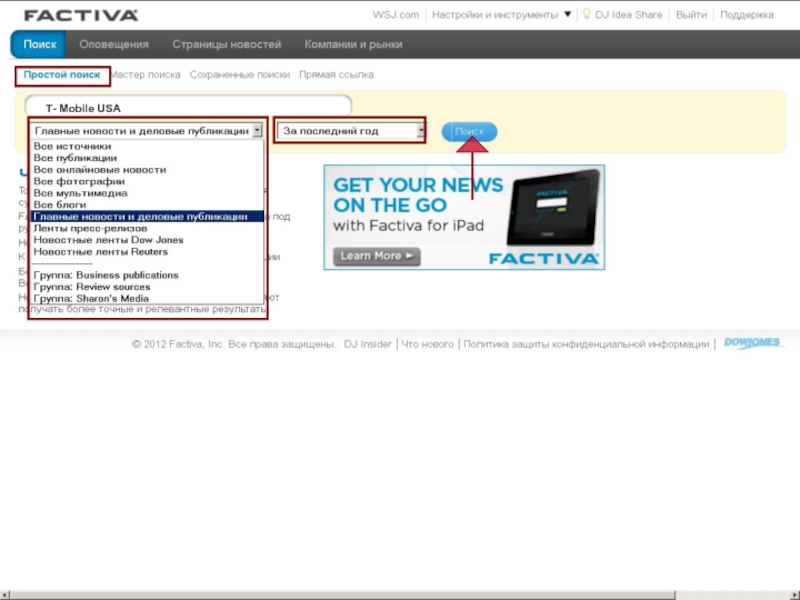Switch to the Поиск main tab
This screenshot has width=800, height=600.
point(39,44)
